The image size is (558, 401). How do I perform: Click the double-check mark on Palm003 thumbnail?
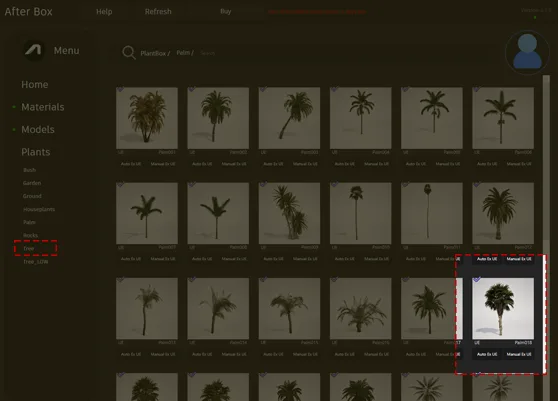pos(263,89)
